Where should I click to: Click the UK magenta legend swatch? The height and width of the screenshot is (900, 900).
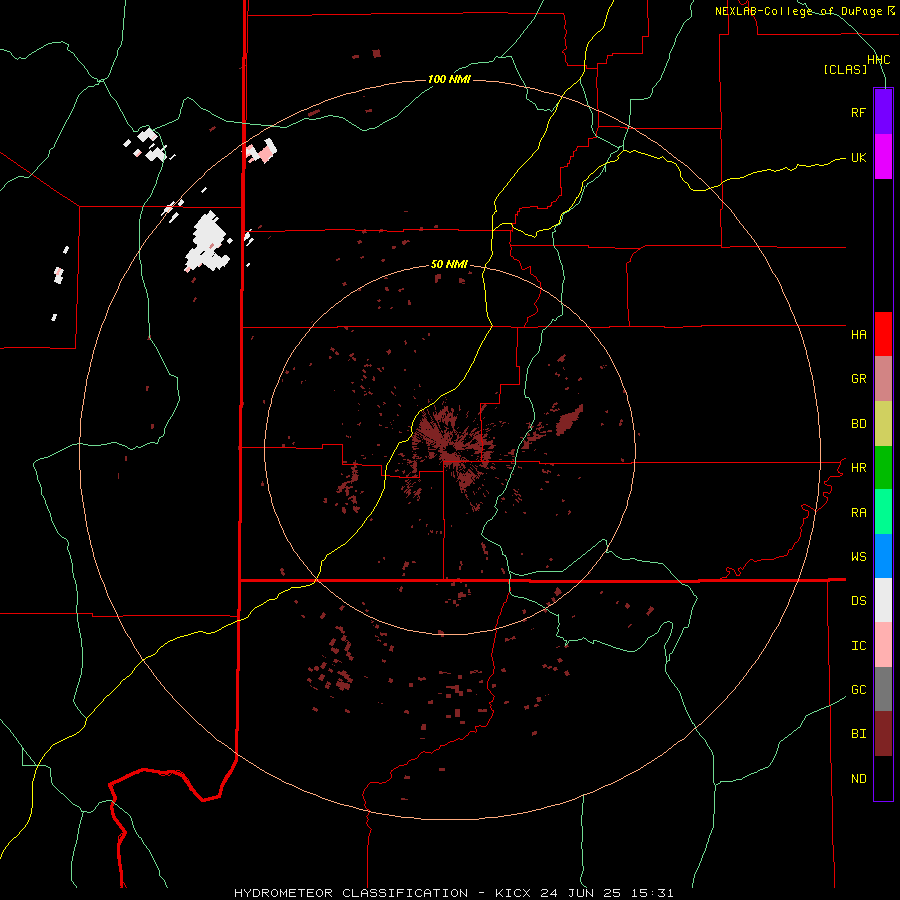pos(883,157)
